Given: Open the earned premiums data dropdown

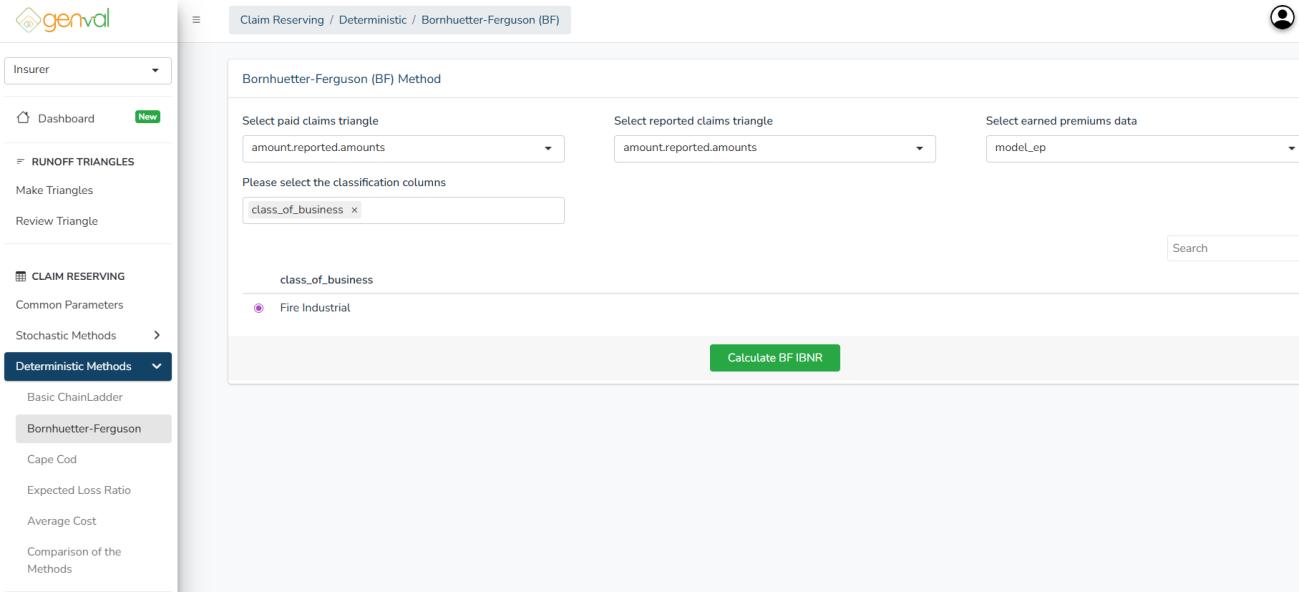Looking at the screenshot, I should (1140, 148).
